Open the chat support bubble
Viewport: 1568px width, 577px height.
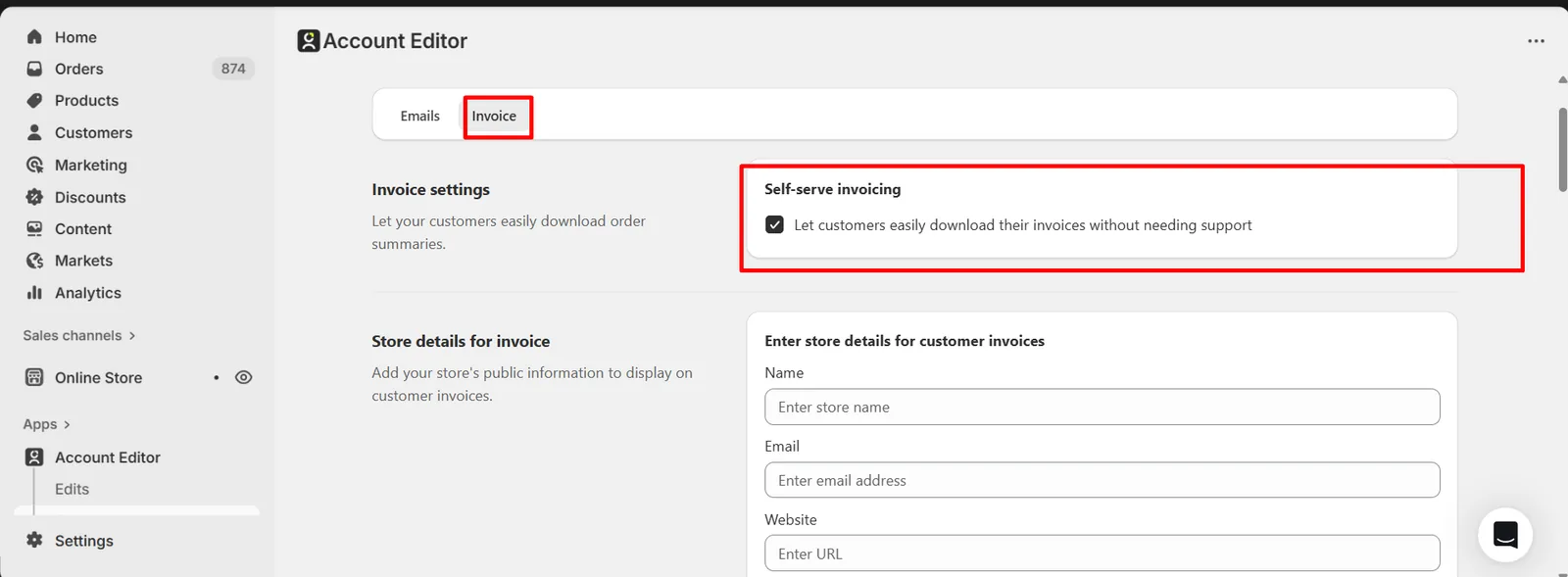(1505, 535)
